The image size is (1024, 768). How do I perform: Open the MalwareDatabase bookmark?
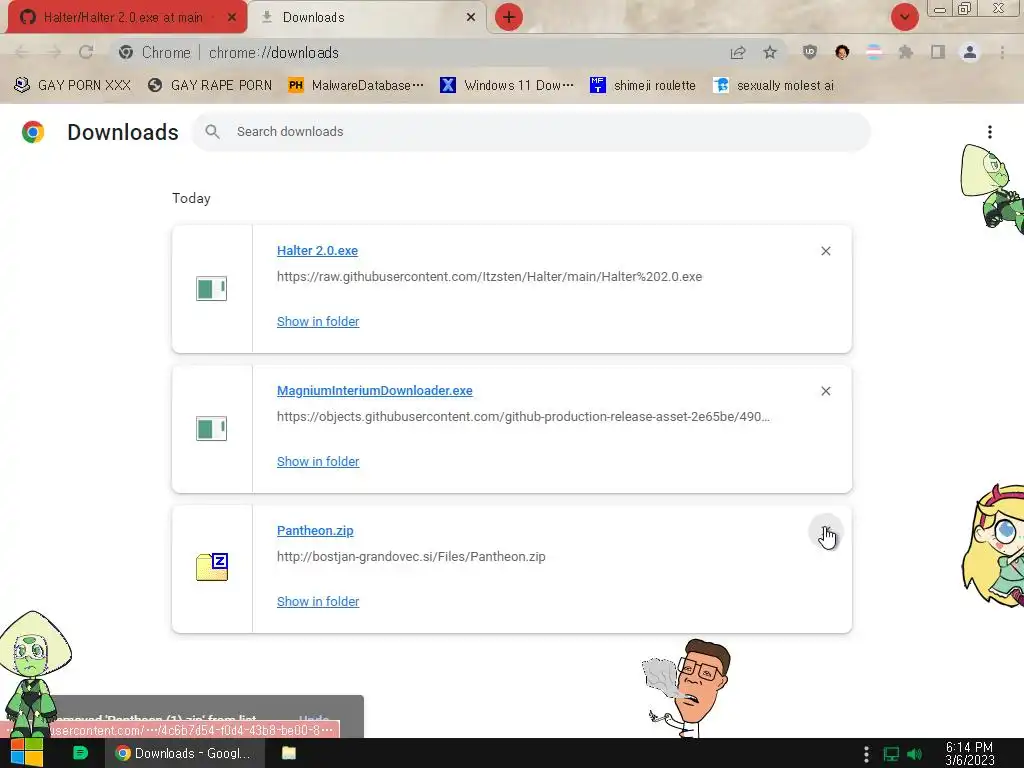click(356, 86)
